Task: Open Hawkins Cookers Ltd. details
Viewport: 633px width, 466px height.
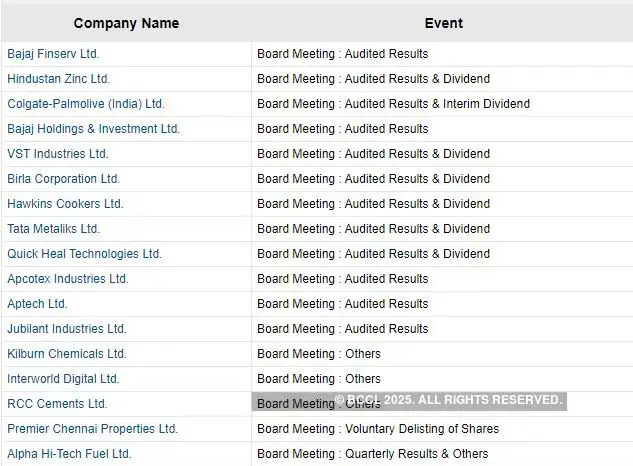Action: coord(65,204)
